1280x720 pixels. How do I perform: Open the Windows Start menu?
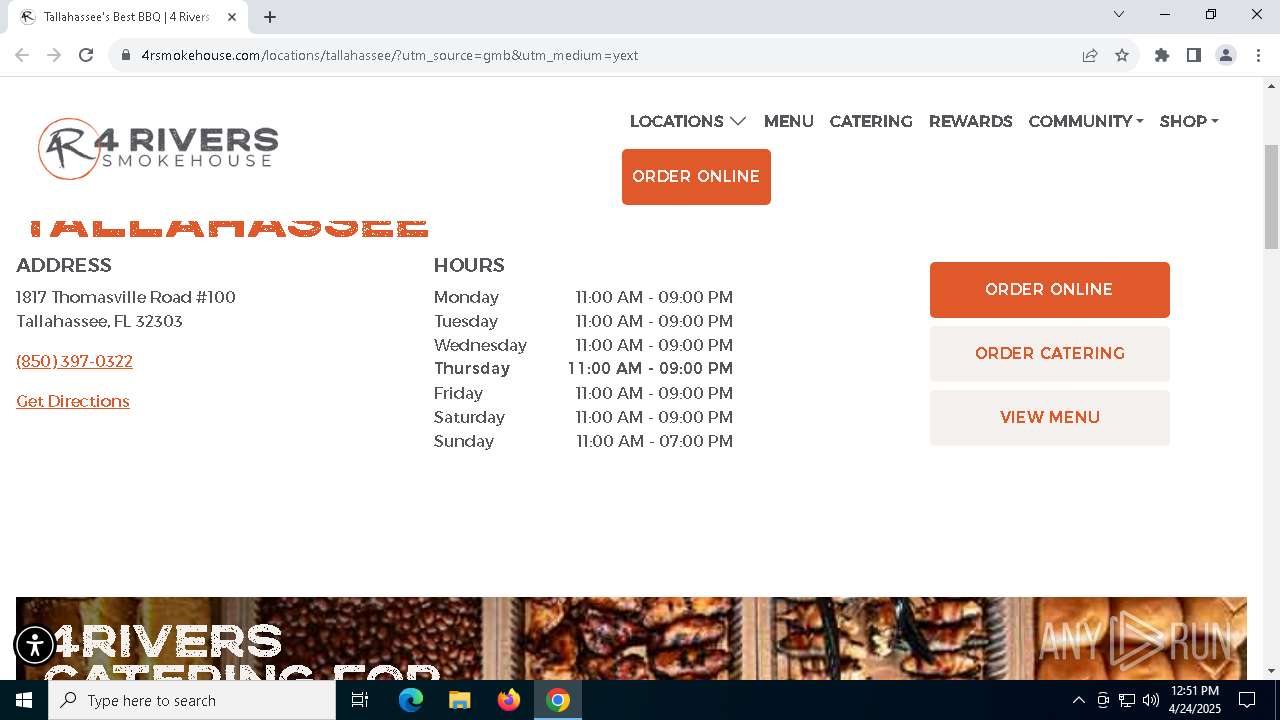point(24,700)
